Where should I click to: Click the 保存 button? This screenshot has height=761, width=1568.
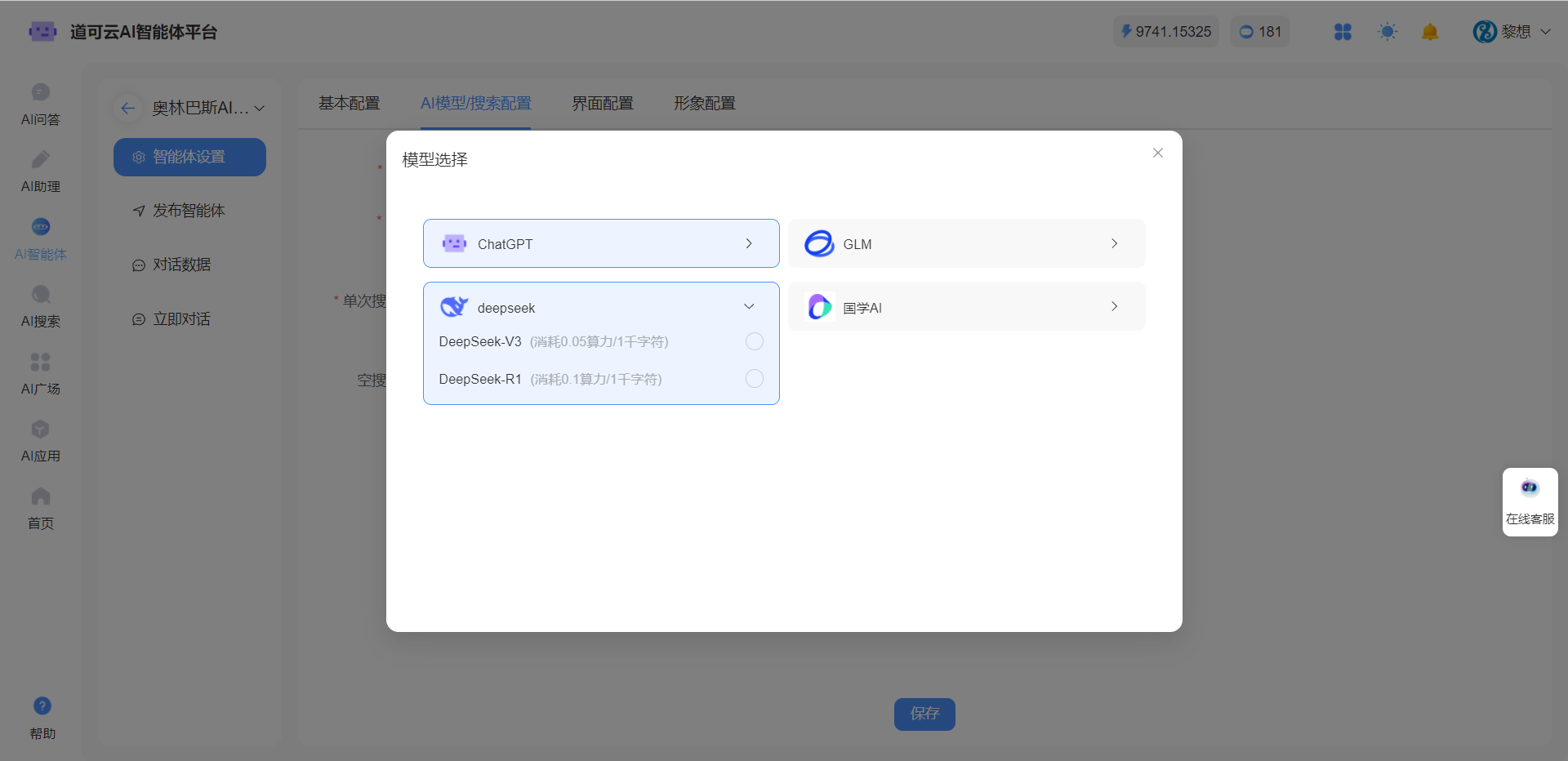point(924,714)
